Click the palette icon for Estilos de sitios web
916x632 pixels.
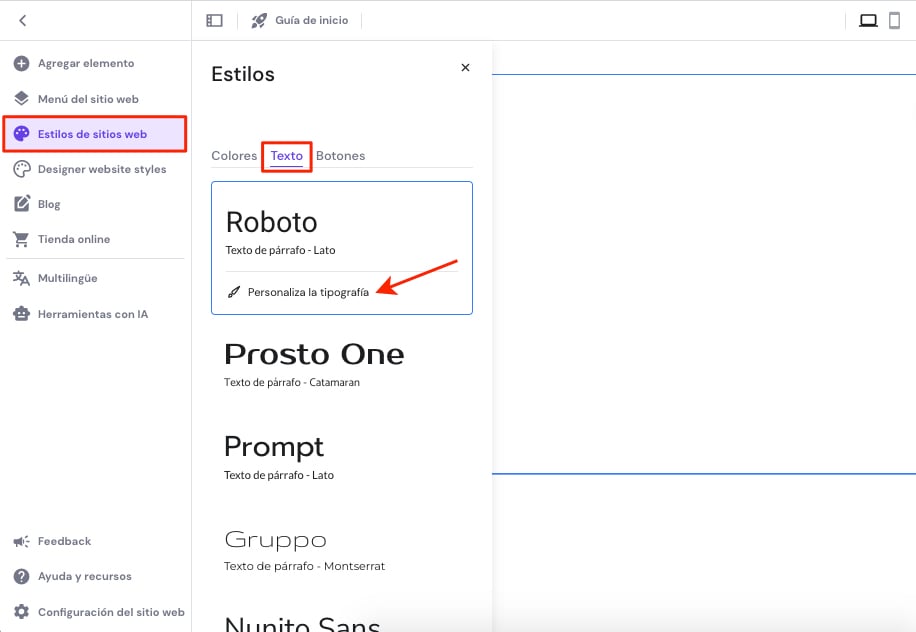coord(22,134)
